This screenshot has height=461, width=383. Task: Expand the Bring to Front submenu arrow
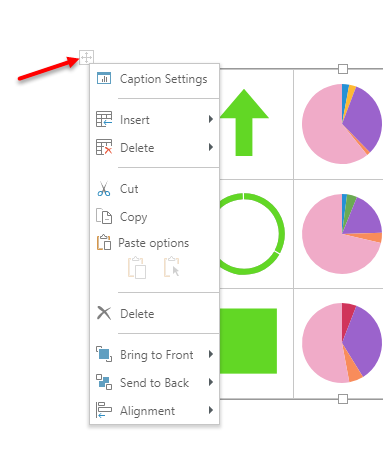click(x=210, y=354)
